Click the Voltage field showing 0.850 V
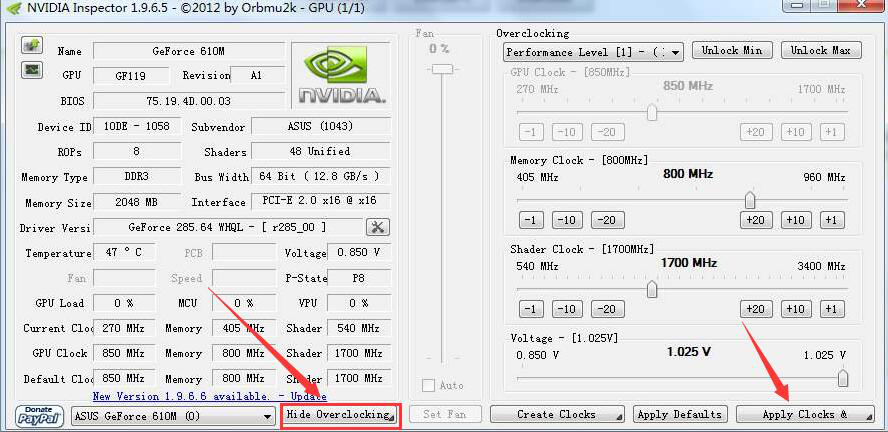Image resolution: width=888 pixels, height=432 pixels. coord(358,253)
